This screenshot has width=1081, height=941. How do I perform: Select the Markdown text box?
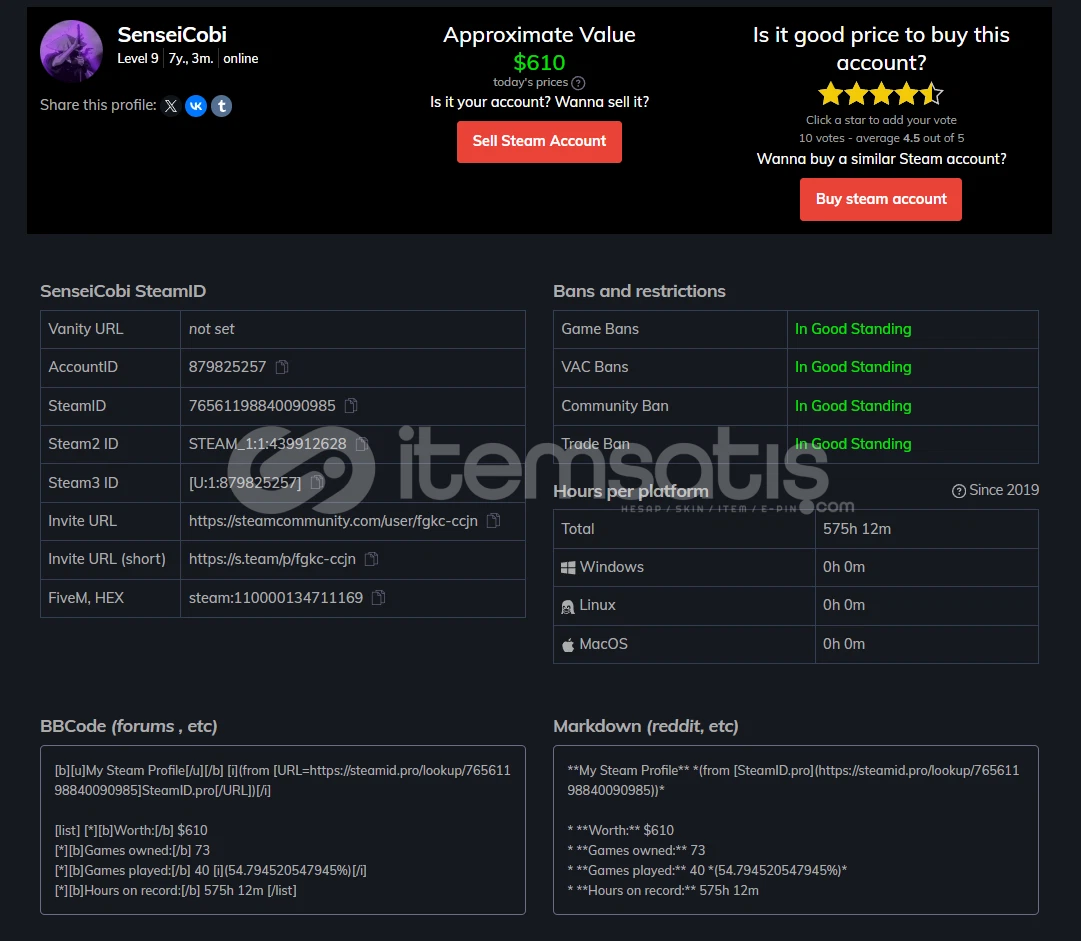click(795, 829)
